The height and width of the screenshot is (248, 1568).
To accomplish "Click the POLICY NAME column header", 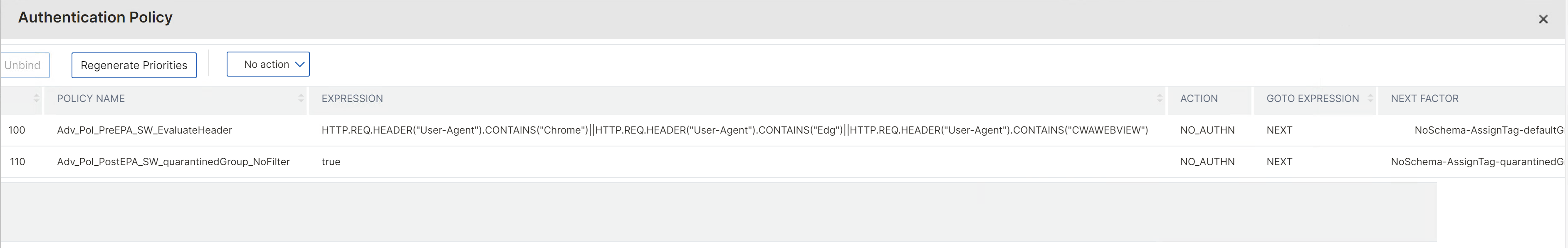I will pyautogui.click(x=91, y=98).
